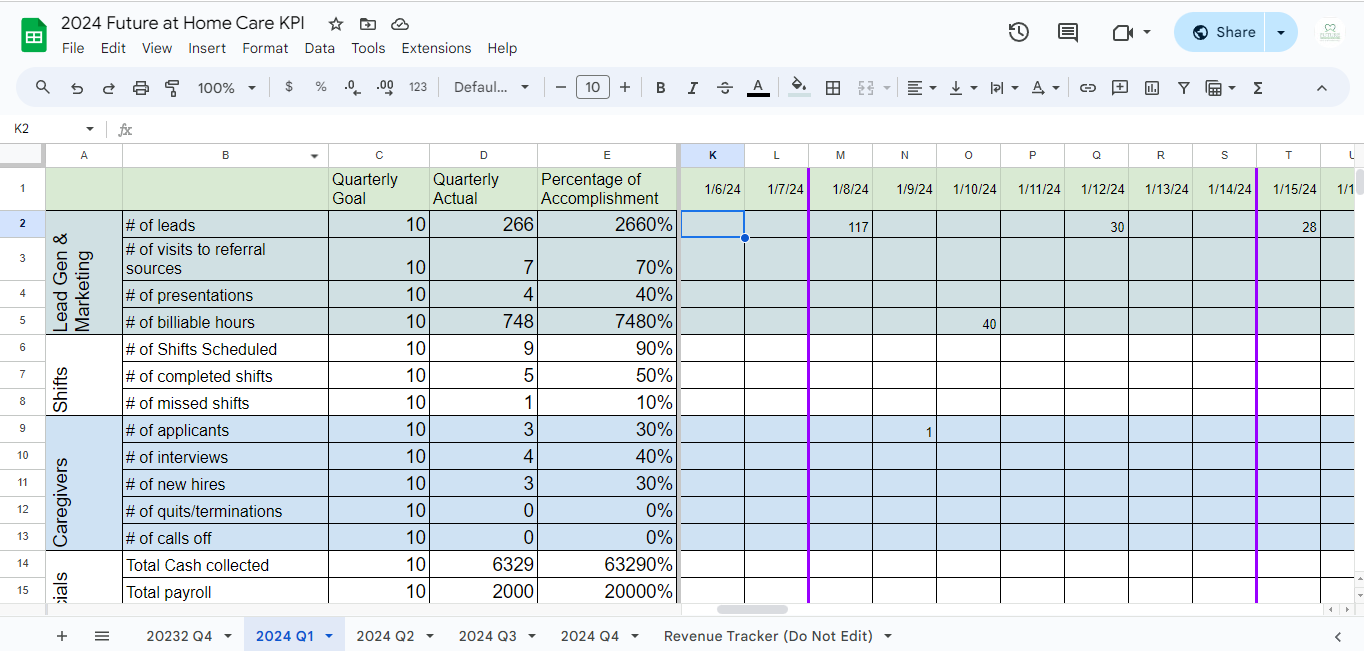This screenshot has height=651, width=1364.
Task: Select the column K header
Action: [x=712, y=155]
